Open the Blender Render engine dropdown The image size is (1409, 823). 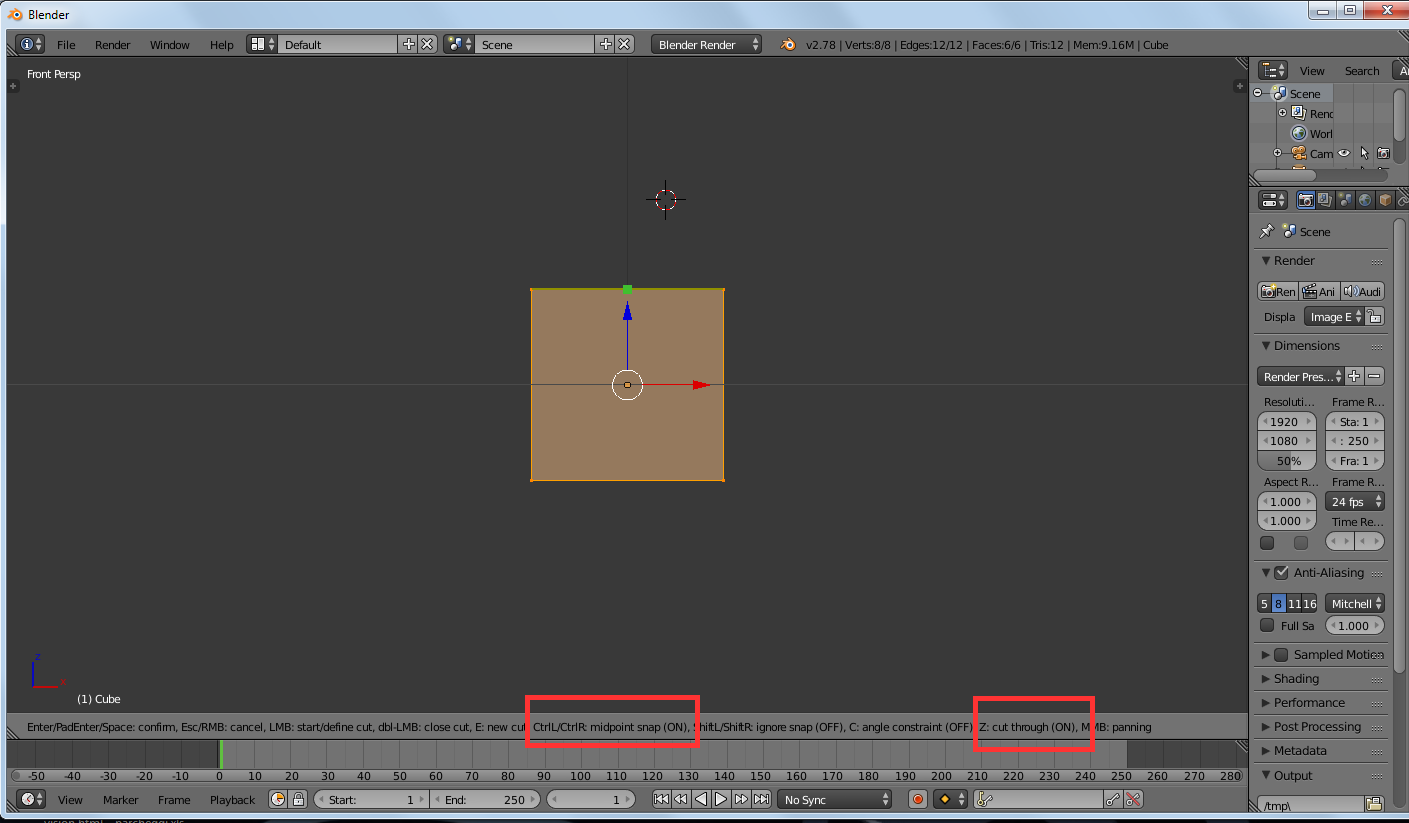pyautogui.click(x=706, y=44)
